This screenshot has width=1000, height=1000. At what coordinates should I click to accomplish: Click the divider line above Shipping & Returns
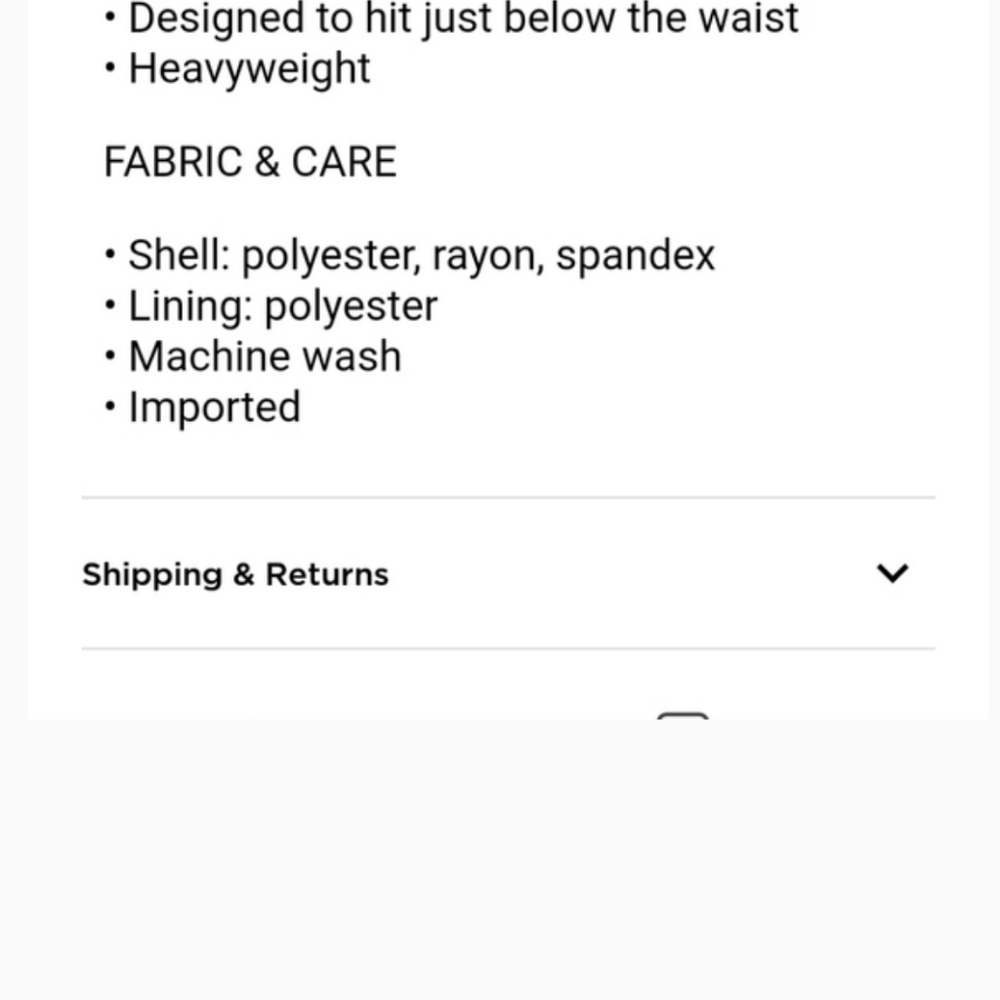click(508, 497)
